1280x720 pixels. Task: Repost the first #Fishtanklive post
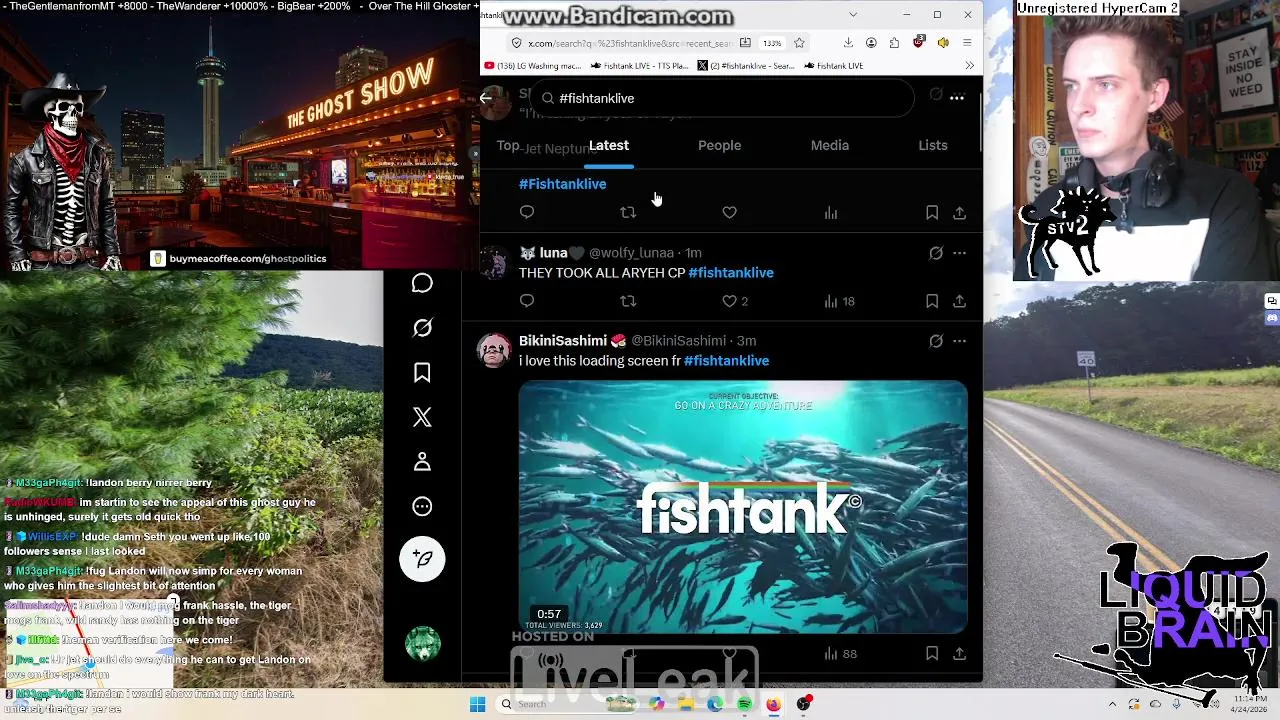click(x=628, y=212)
